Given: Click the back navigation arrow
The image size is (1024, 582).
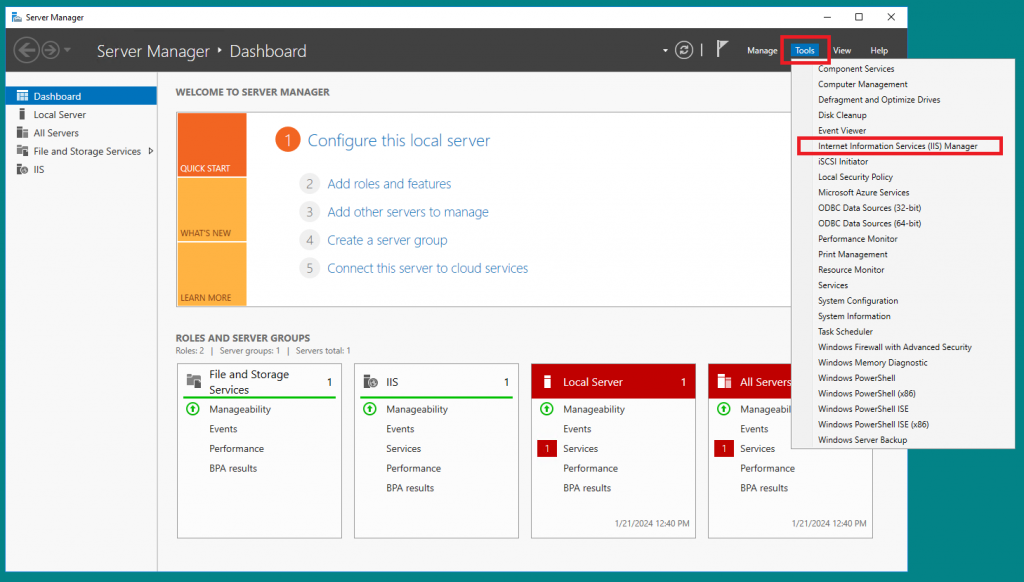Looking at the screenshot, I should pos(26,50).
